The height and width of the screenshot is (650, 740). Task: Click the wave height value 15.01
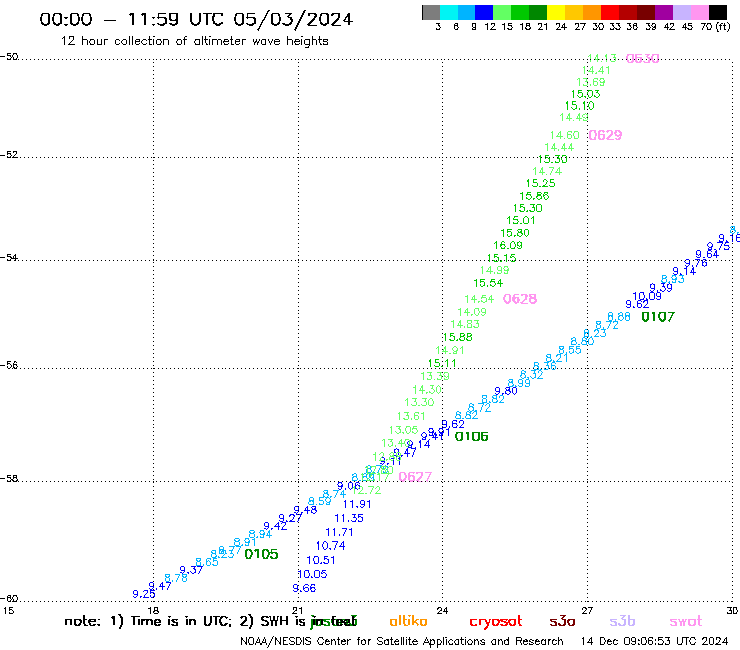click(x=521, y=220)
